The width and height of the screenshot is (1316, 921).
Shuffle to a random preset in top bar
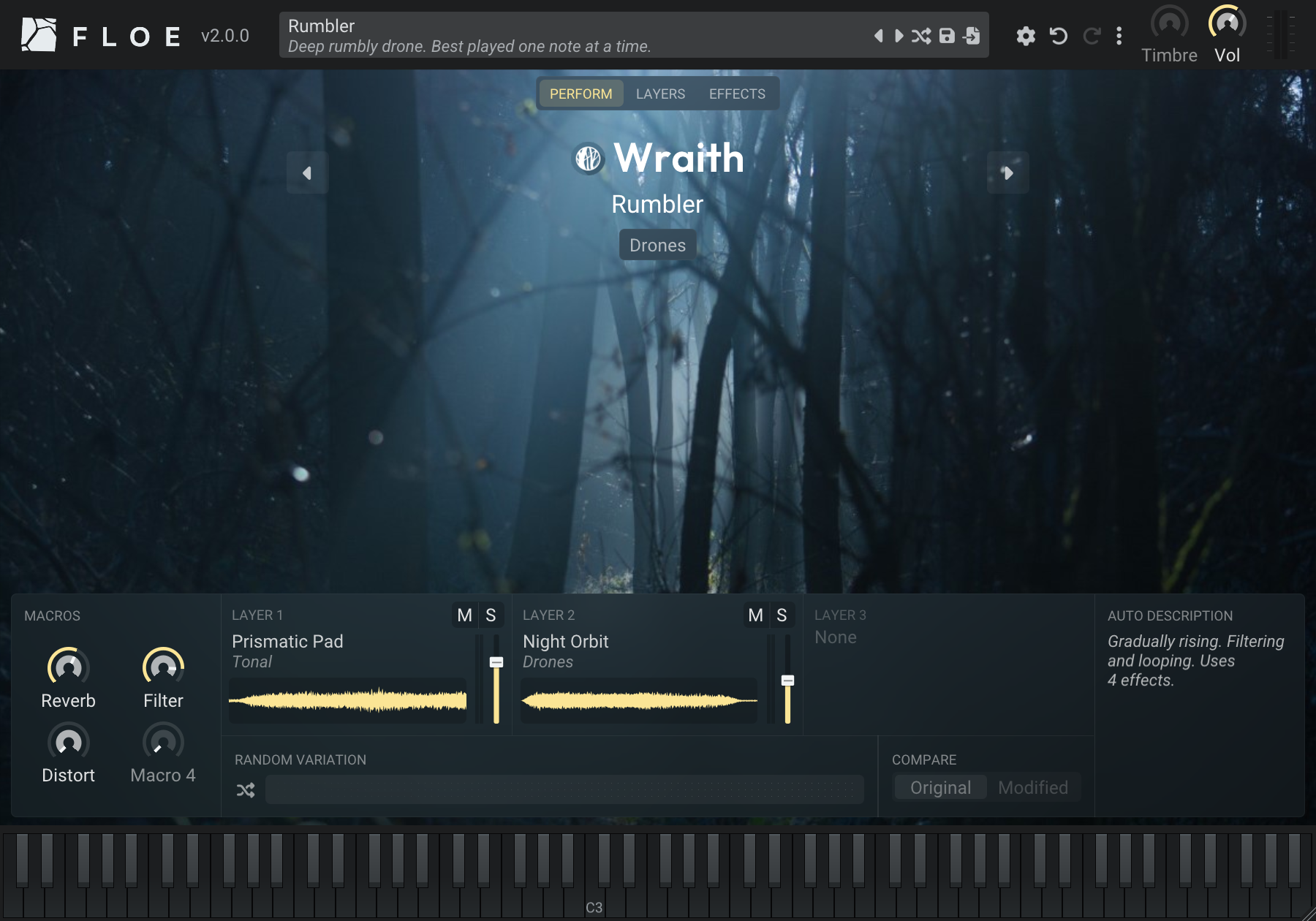pyautogui.click(x=921, y=36)
